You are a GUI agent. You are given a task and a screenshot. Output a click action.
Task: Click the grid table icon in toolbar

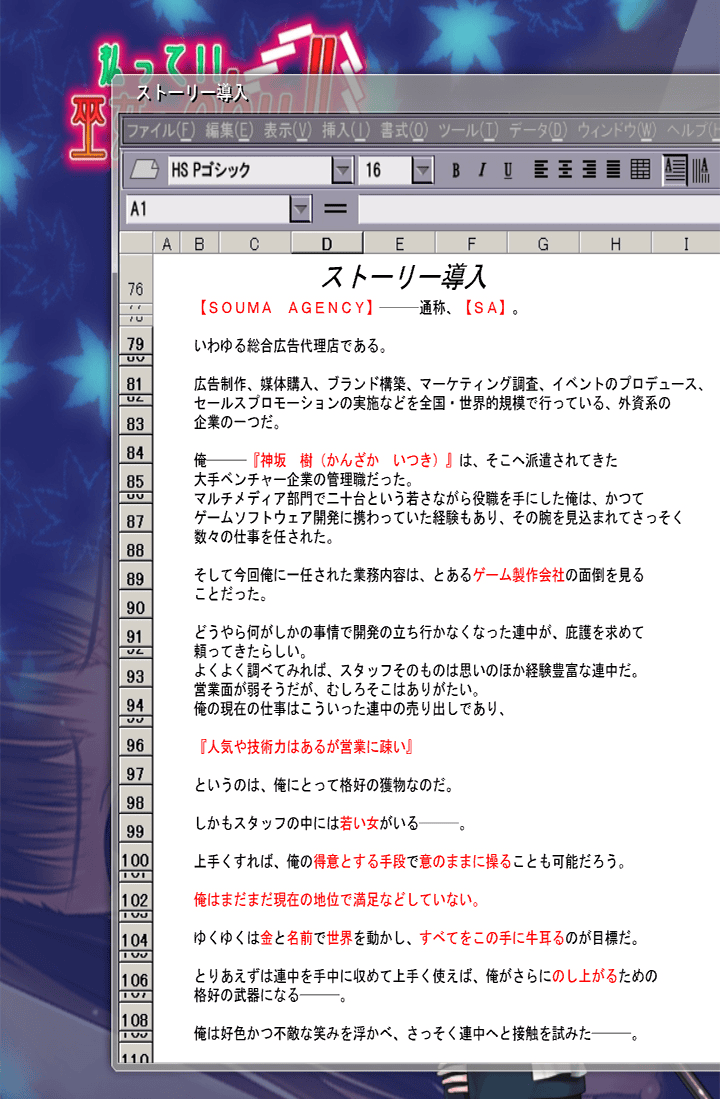pyautogui.click(x=640, y=170)
